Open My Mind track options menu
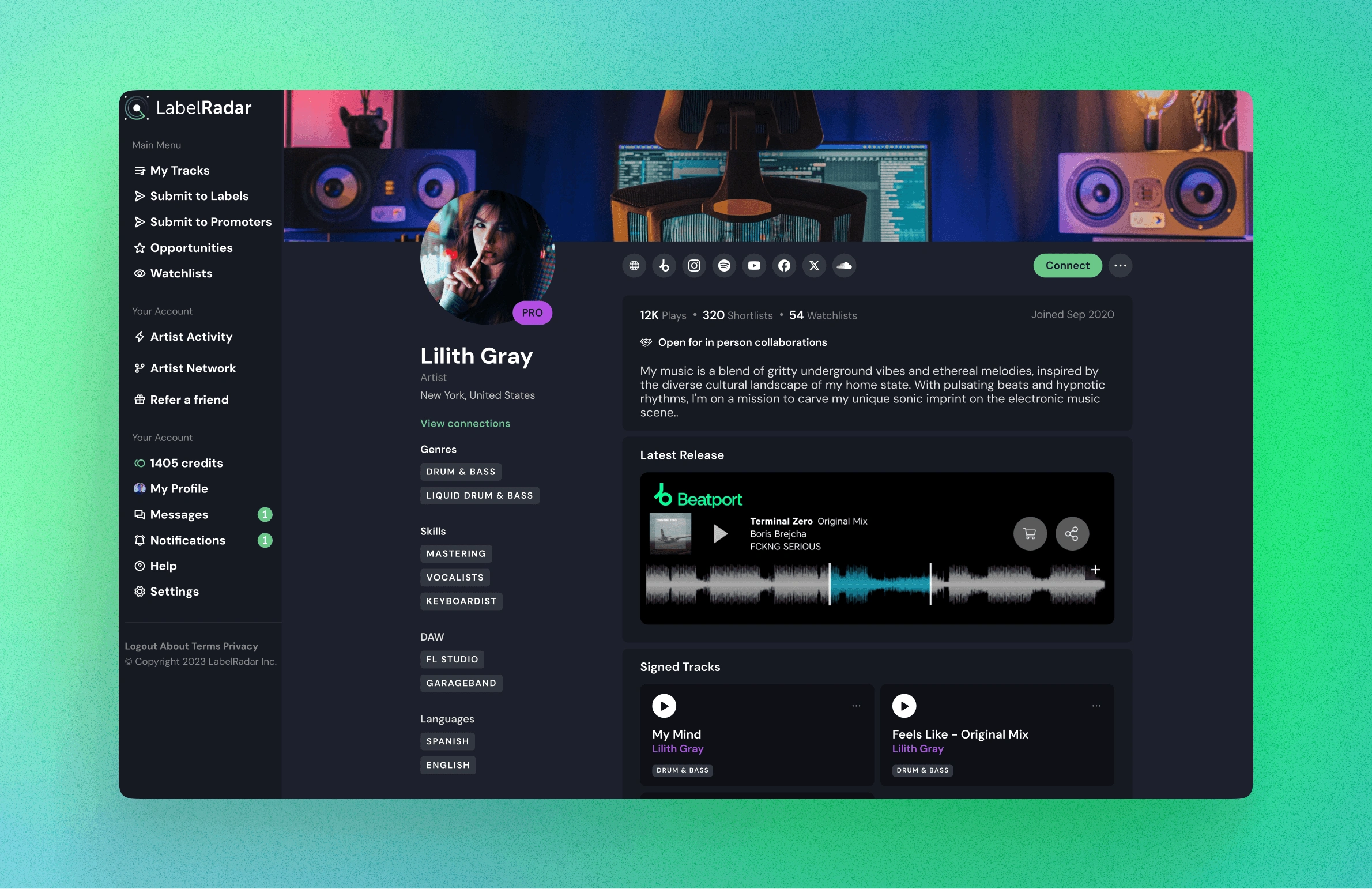Screen dimensions: 1372x889 [x=856, y=706]
